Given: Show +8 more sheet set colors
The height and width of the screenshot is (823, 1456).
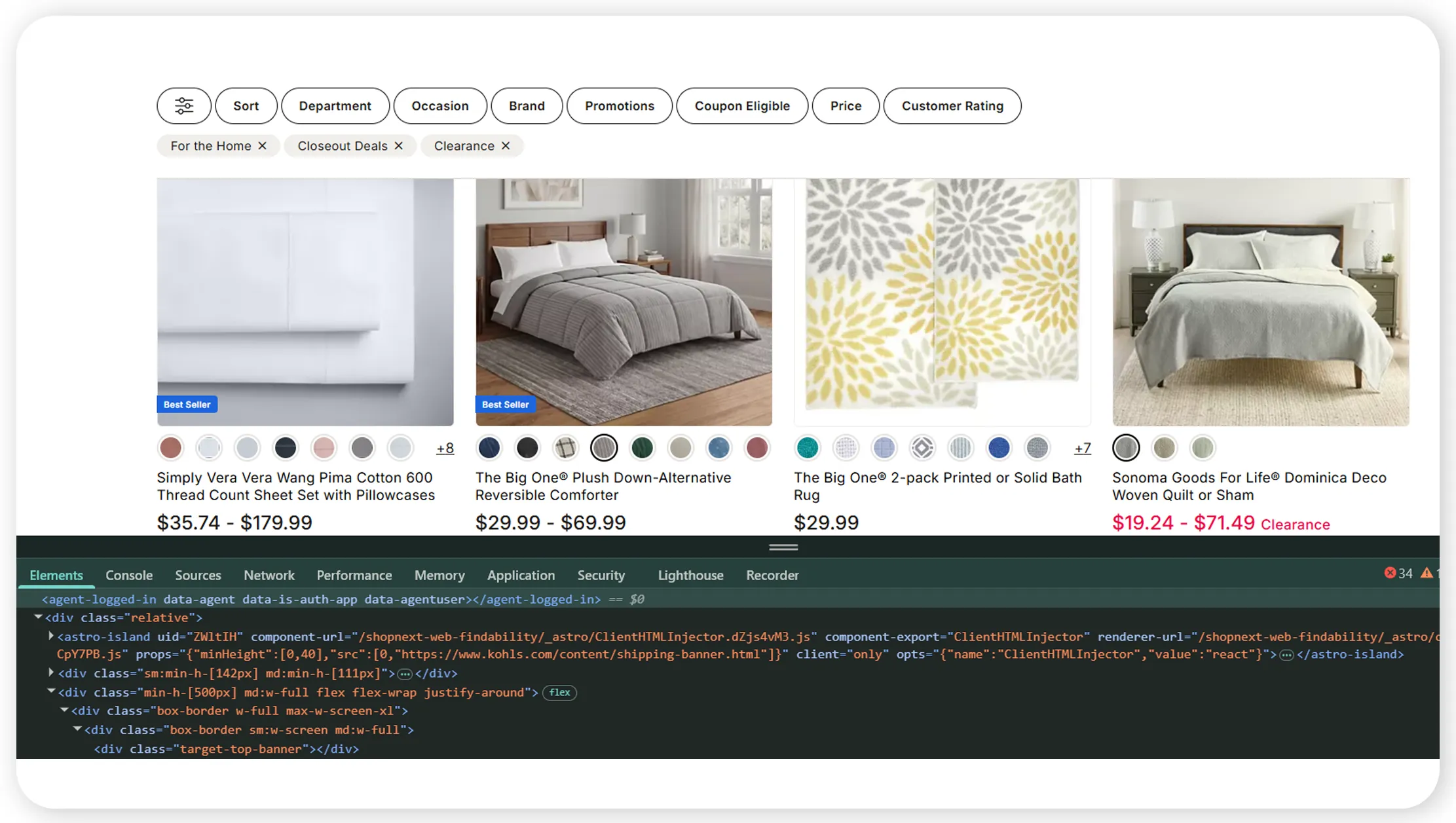Looking at the screenshot, I should tap(445, 448).
